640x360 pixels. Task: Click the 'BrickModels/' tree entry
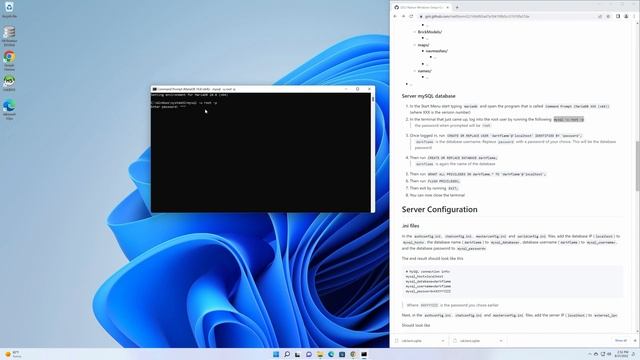[x=430, y=32]
